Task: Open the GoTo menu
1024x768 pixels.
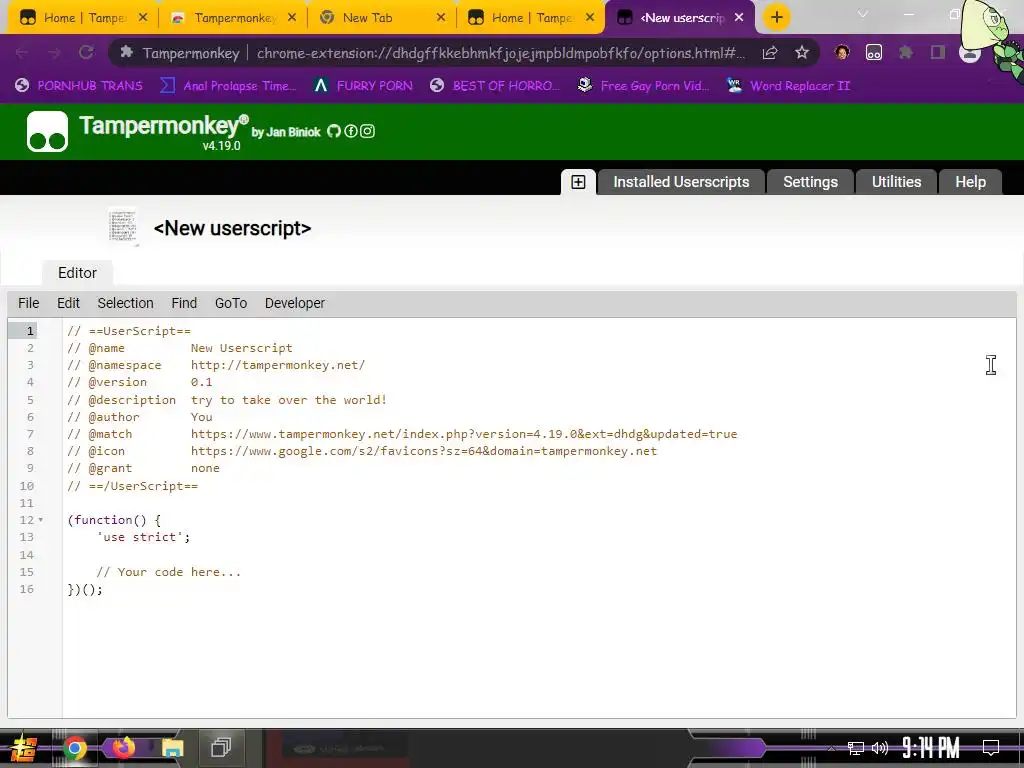Action: click(231, 303)
